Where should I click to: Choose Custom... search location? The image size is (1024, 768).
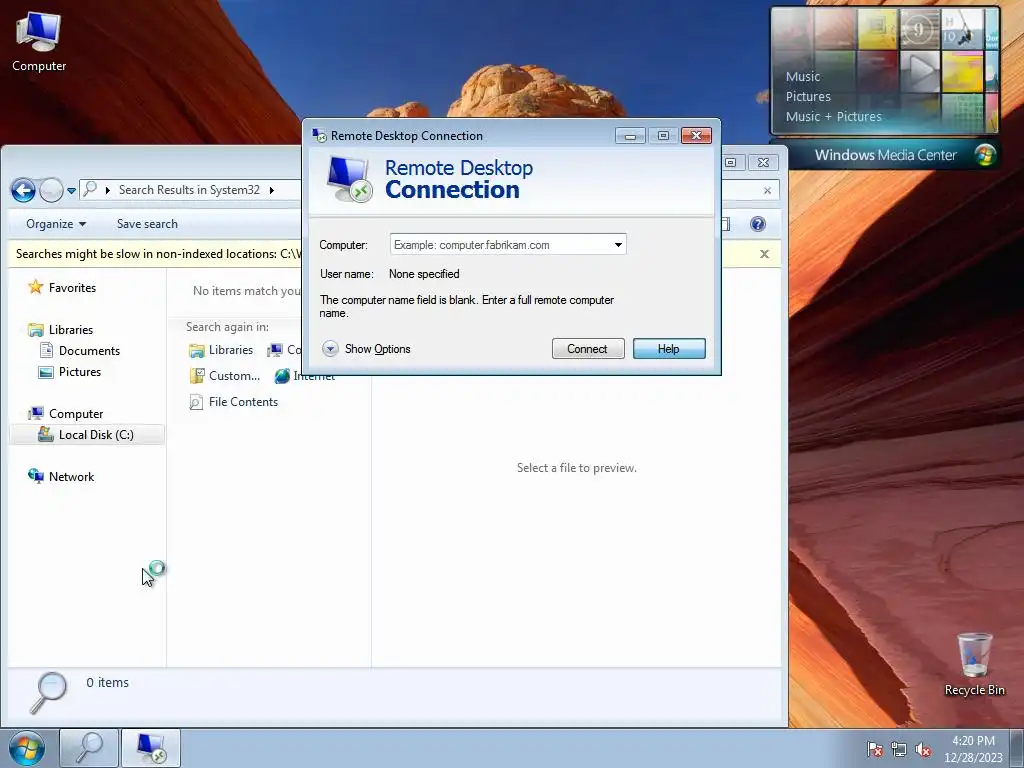(x=225, y=376)
